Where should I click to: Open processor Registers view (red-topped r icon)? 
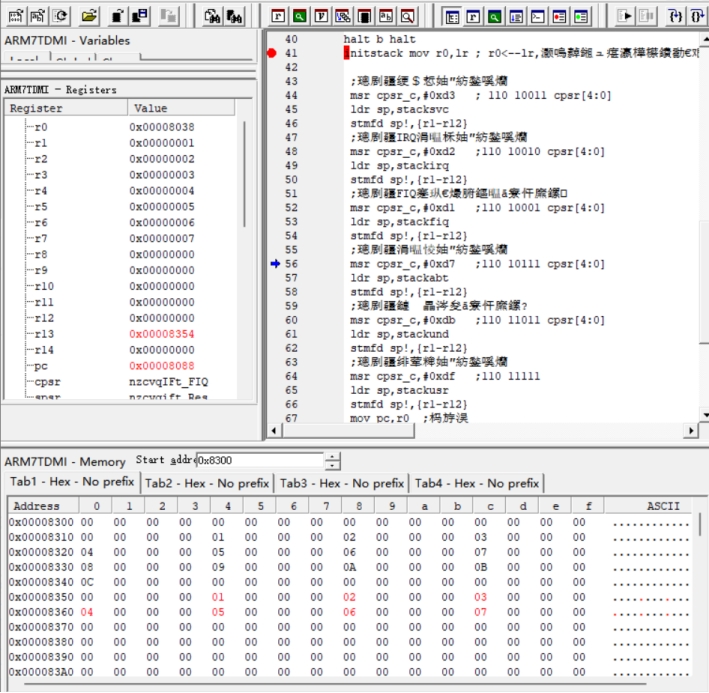(x=278, y=17)
